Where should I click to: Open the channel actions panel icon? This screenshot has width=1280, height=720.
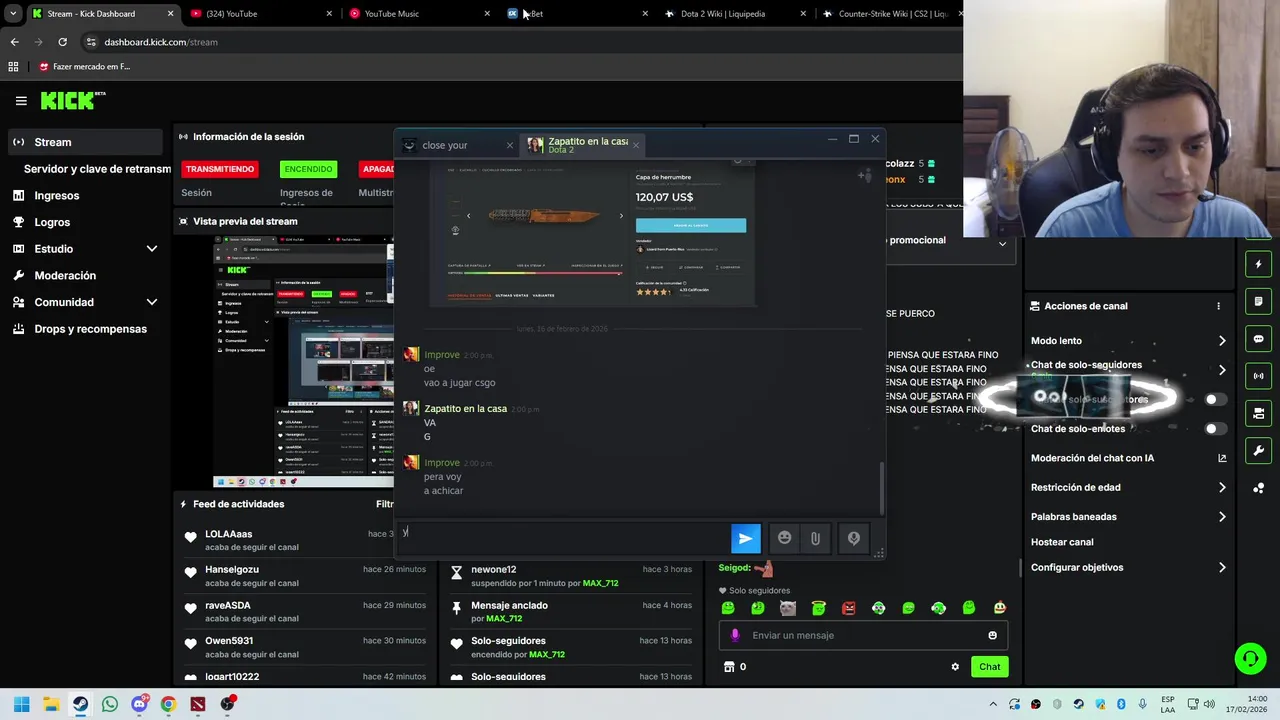[1258, 413]
